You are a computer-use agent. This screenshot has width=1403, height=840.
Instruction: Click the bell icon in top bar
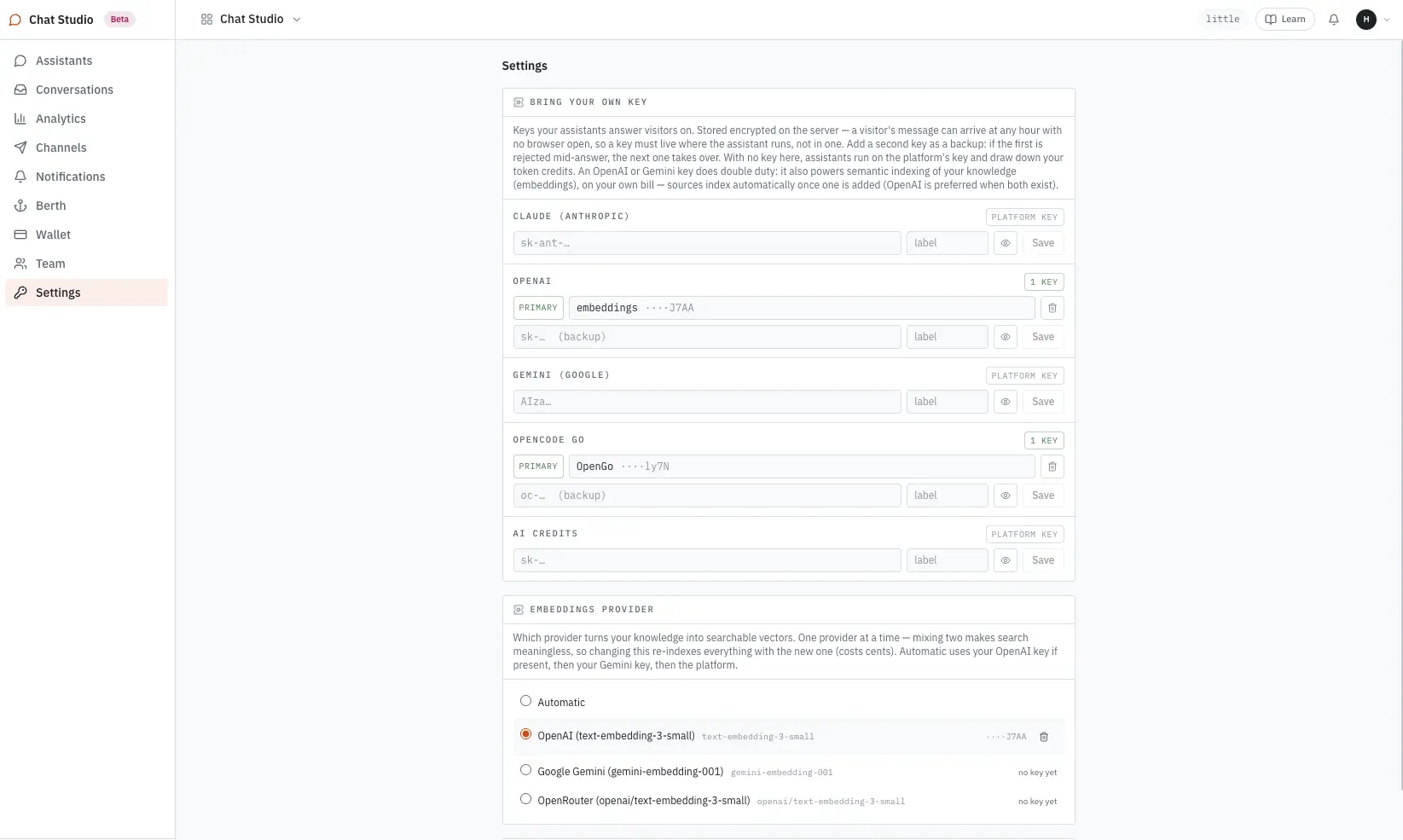click(1334, 20)
